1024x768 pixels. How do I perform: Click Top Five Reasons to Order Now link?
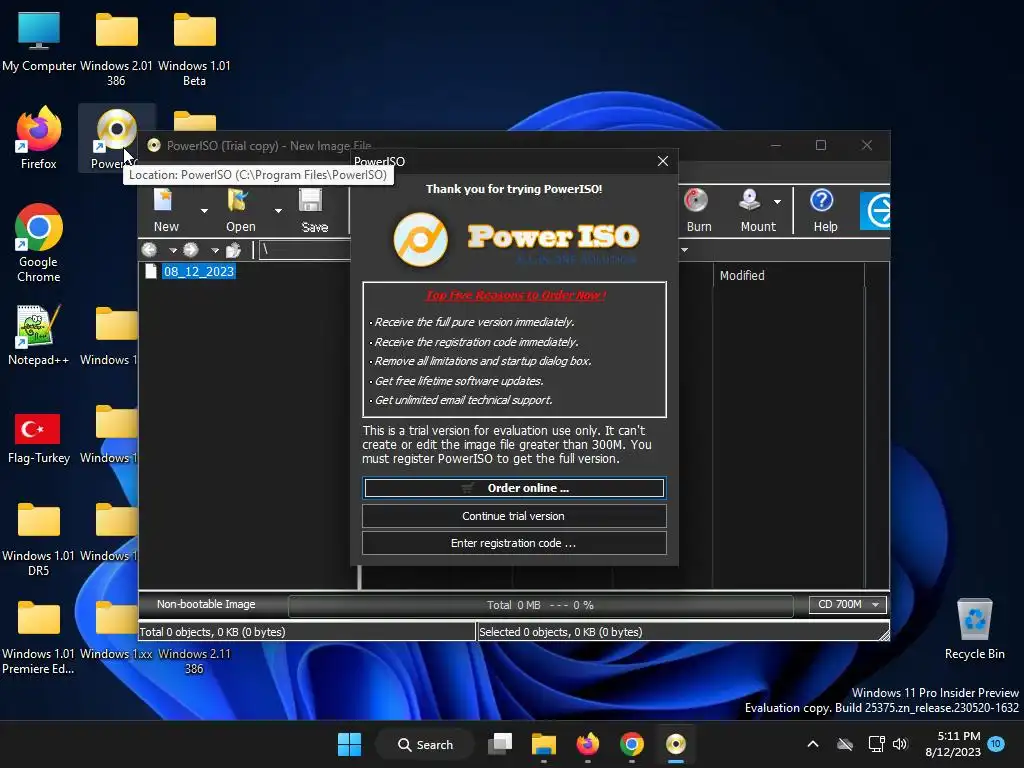[x=516, y=295]
